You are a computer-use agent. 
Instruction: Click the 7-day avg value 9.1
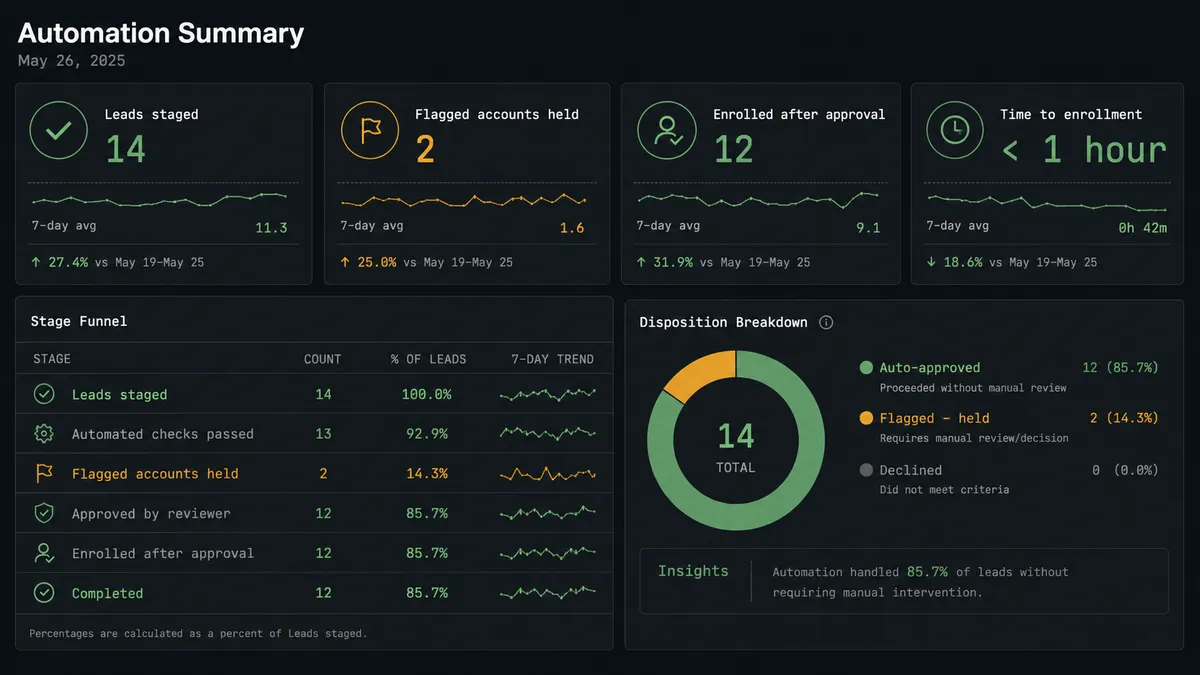[868, 228]
